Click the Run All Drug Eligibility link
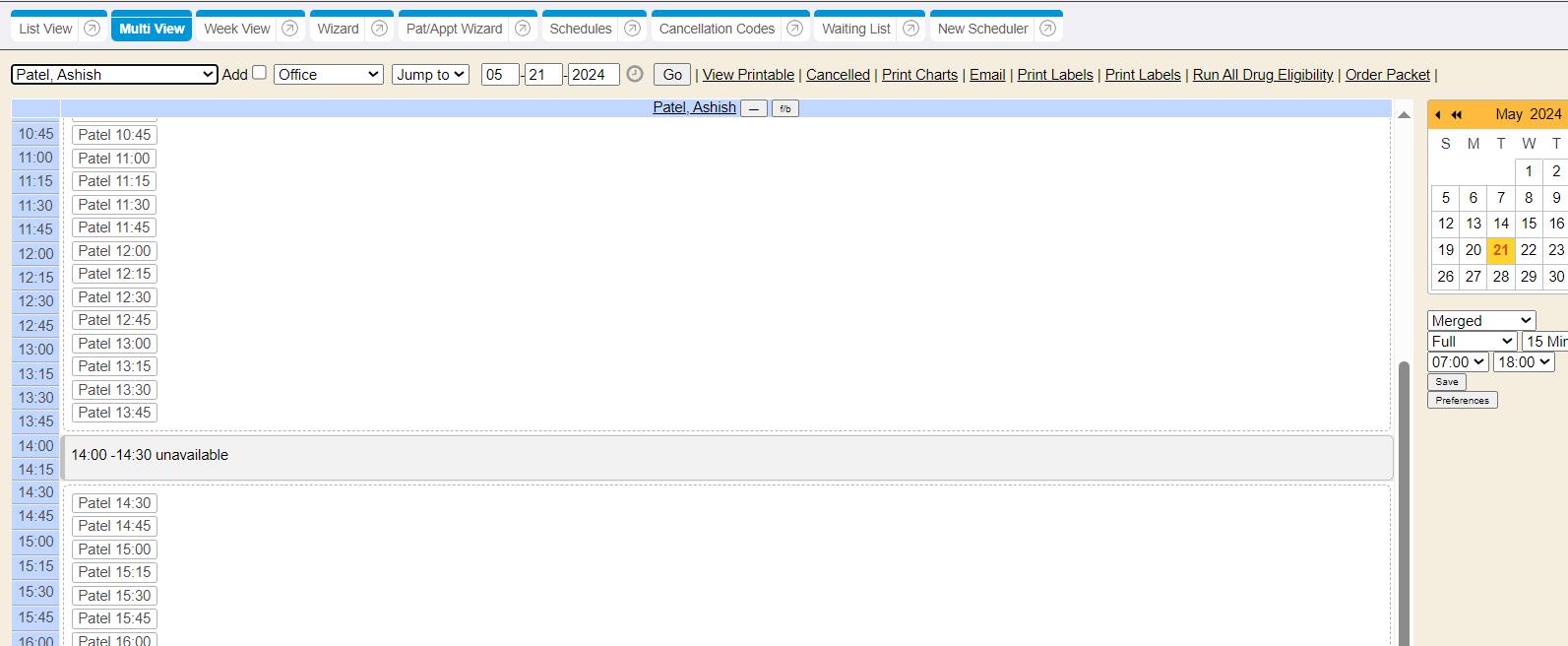This screenshot has height=646, width=1568. point(1263,75)
